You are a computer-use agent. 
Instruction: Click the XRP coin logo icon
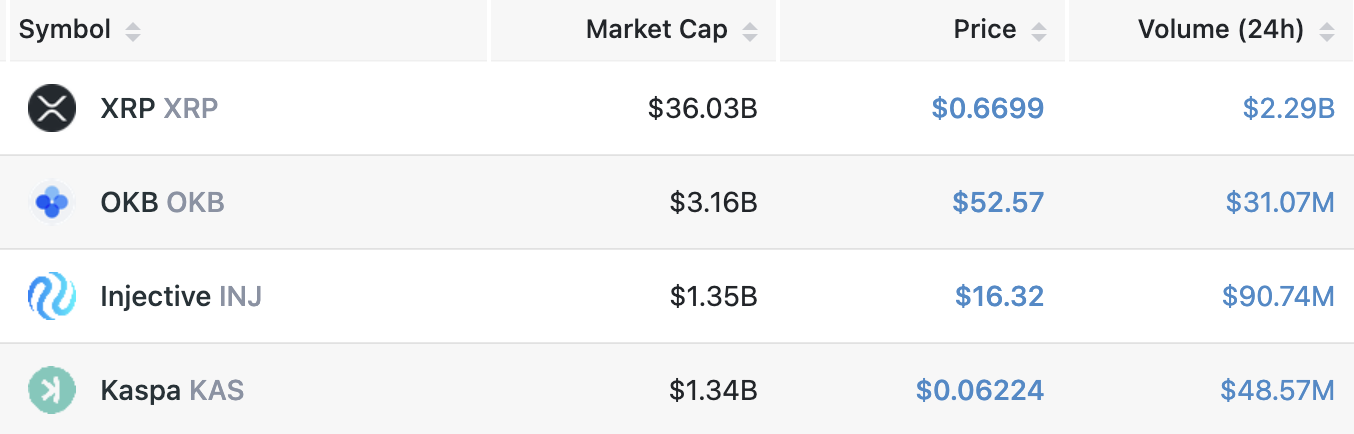coord(52,108)
